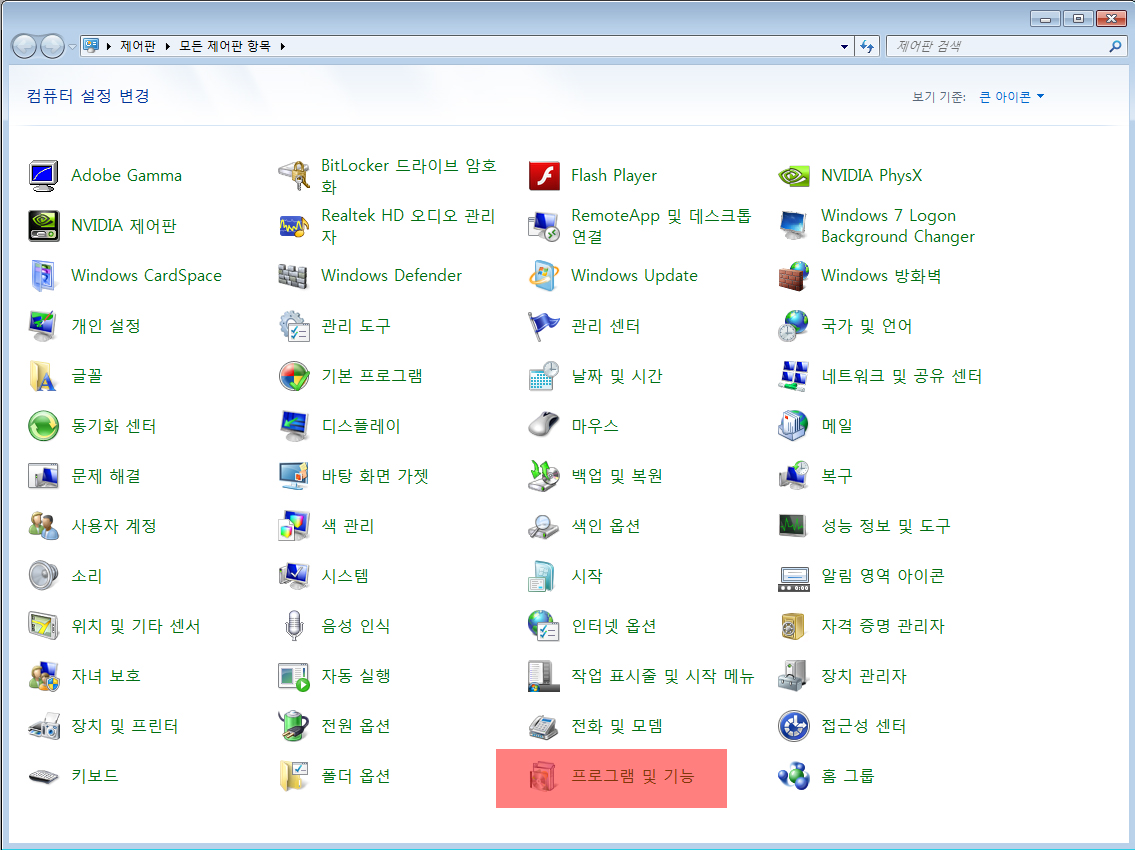Expand the root arrow before 제어판 breadcrumb
Image resolution: width=1135 pixels, height=850 pixels.
coord(109,46)
